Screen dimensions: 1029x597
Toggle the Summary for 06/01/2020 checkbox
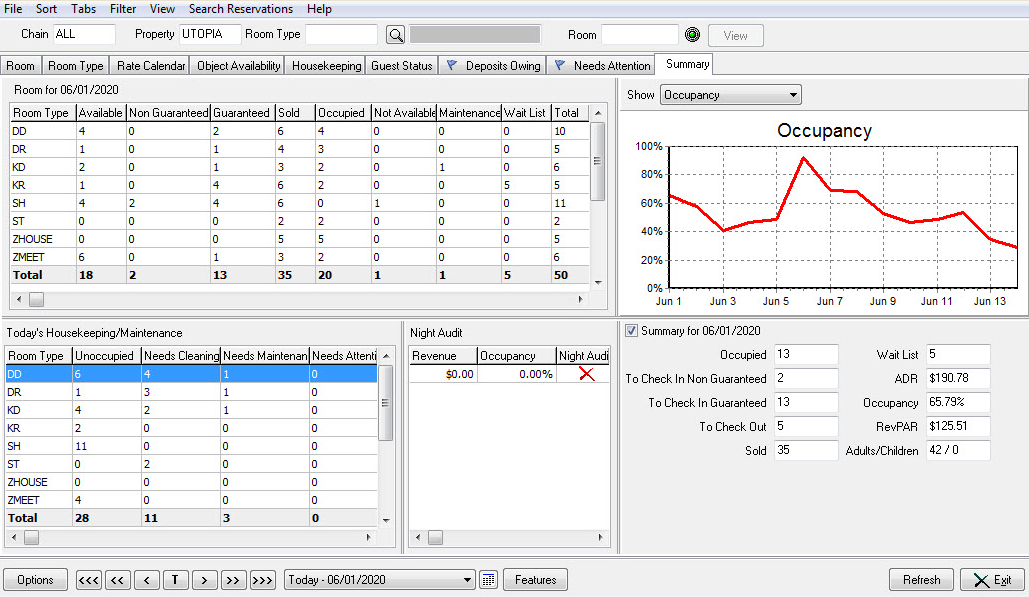[631, 331]
